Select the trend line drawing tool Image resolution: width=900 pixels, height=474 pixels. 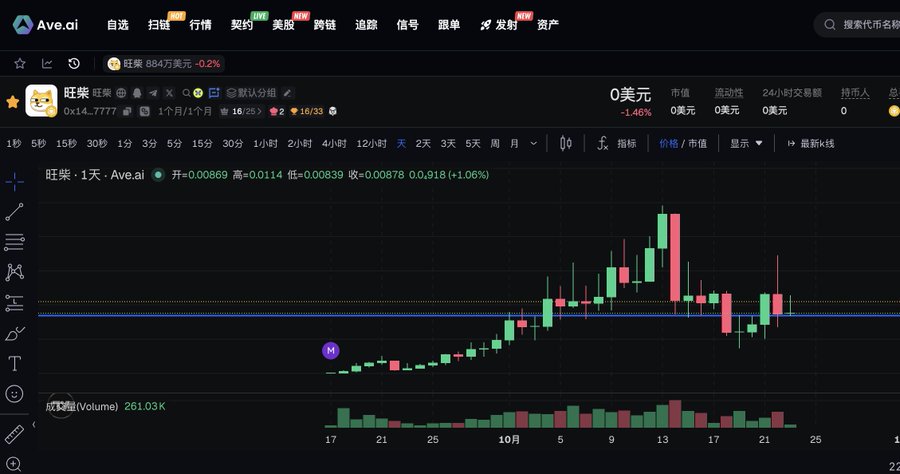(14, 212)
